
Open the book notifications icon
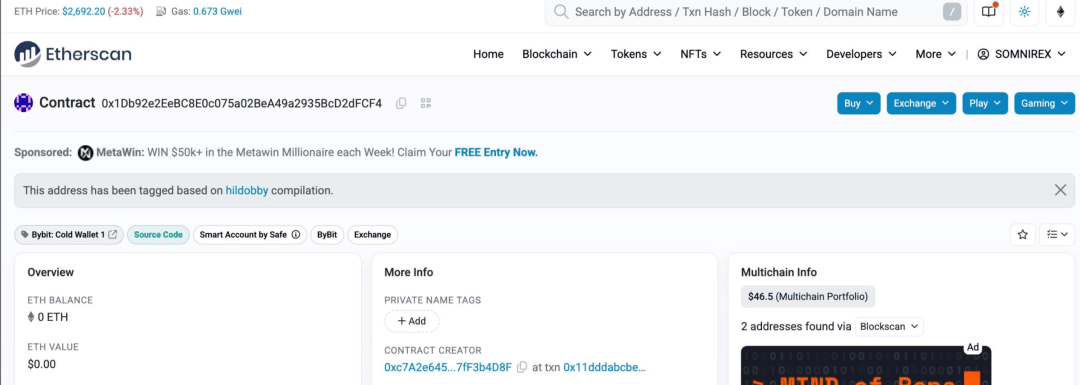pyautogui.click(x=989, y=12)
